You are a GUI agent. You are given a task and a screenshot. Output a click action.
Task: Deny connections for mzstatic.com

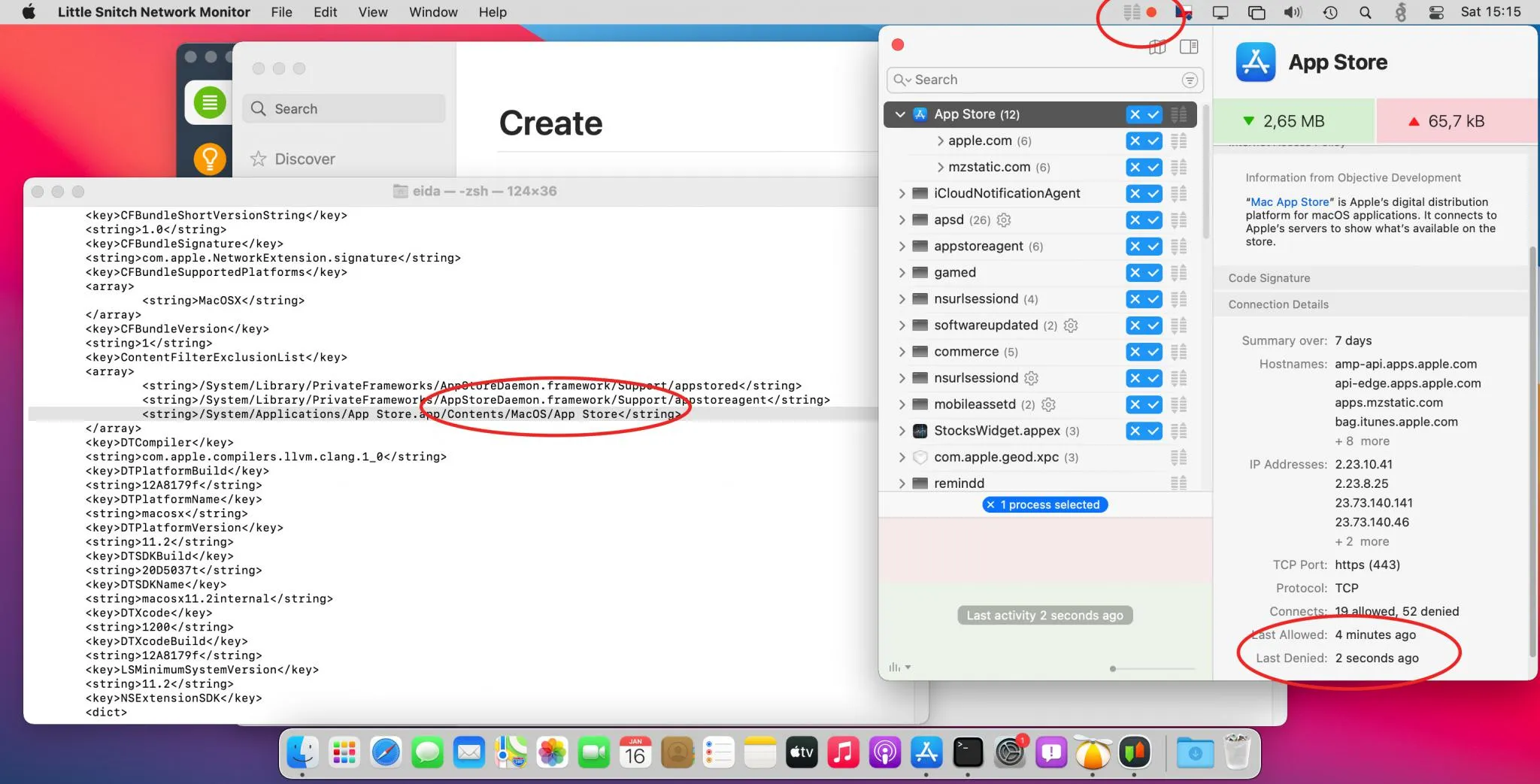coord(1135,167)
